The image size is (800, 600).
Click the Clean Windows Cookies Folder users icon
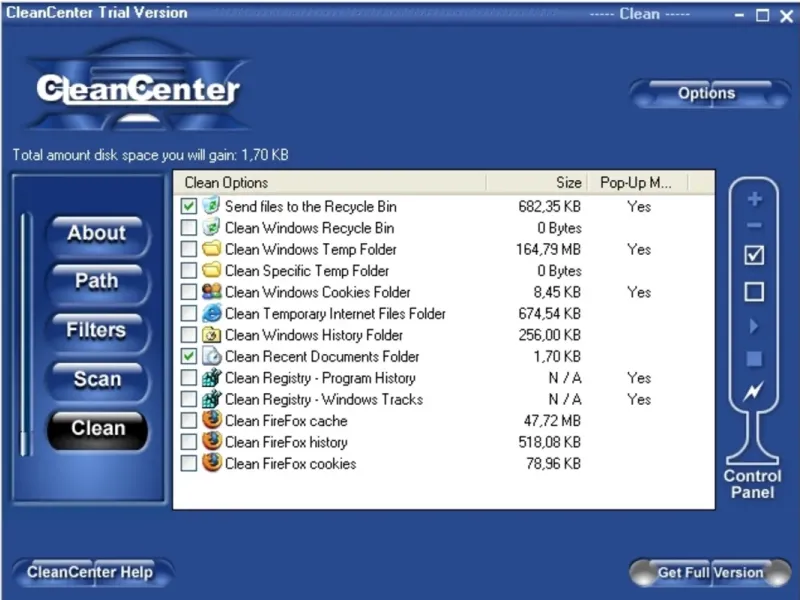(211, 292)
